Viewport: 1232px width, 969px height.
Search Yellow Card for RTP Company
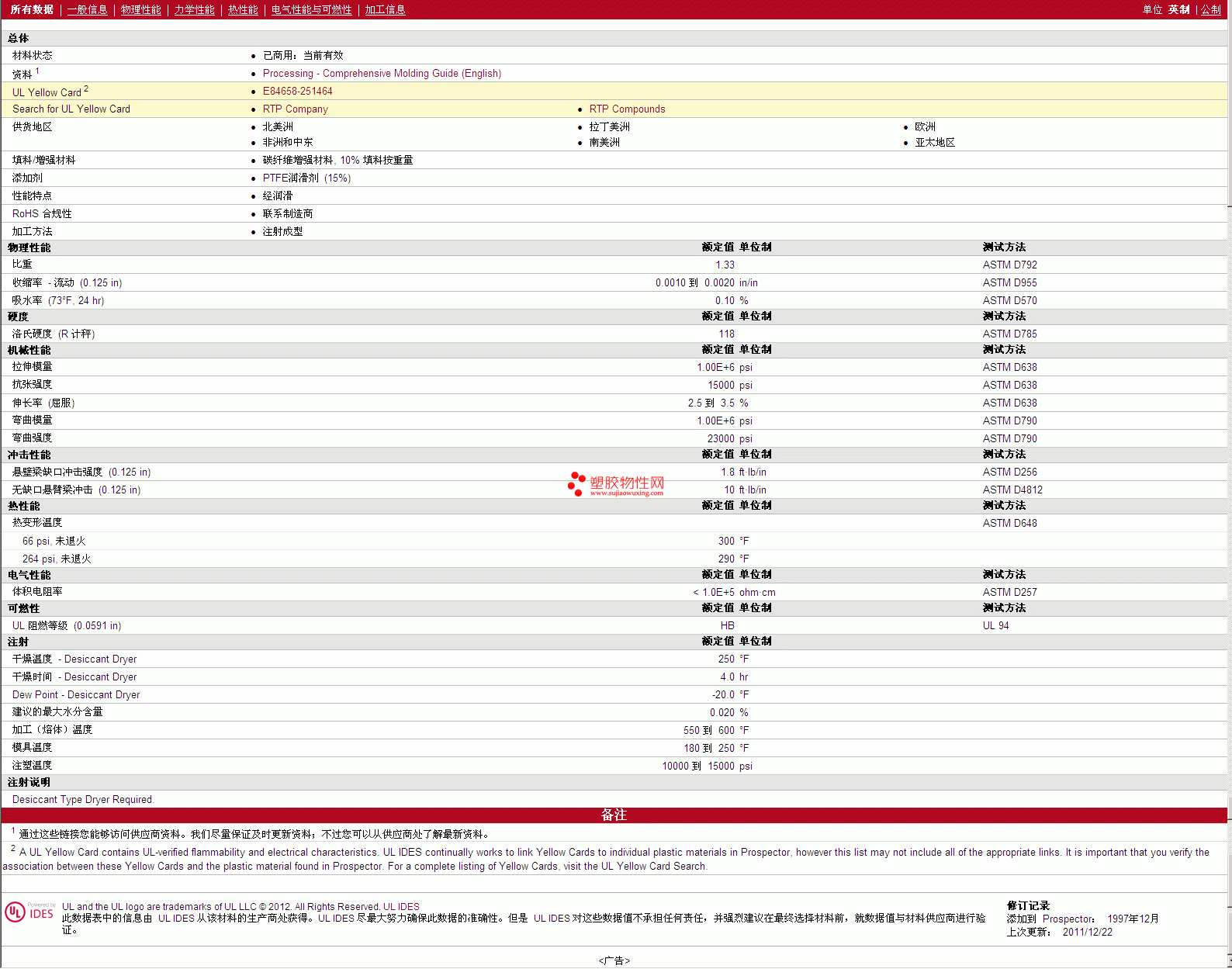pyautogui.click(x=295, y=109)
